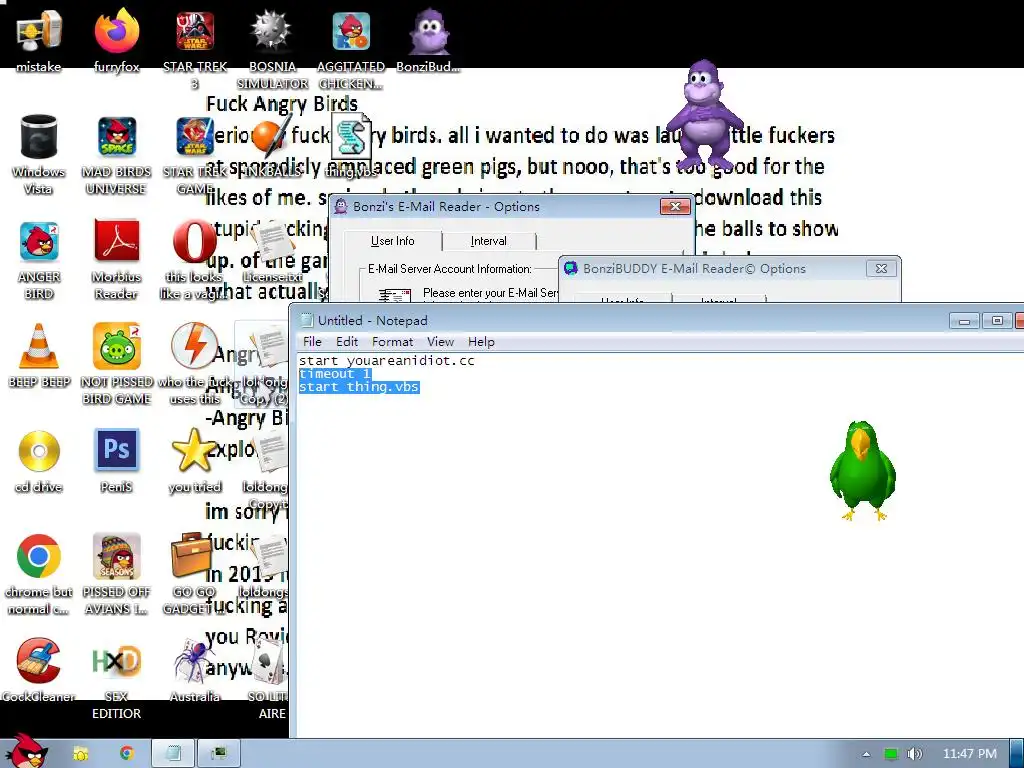Open pinned Chrome on the taskbar

click(x=127, y=754)
